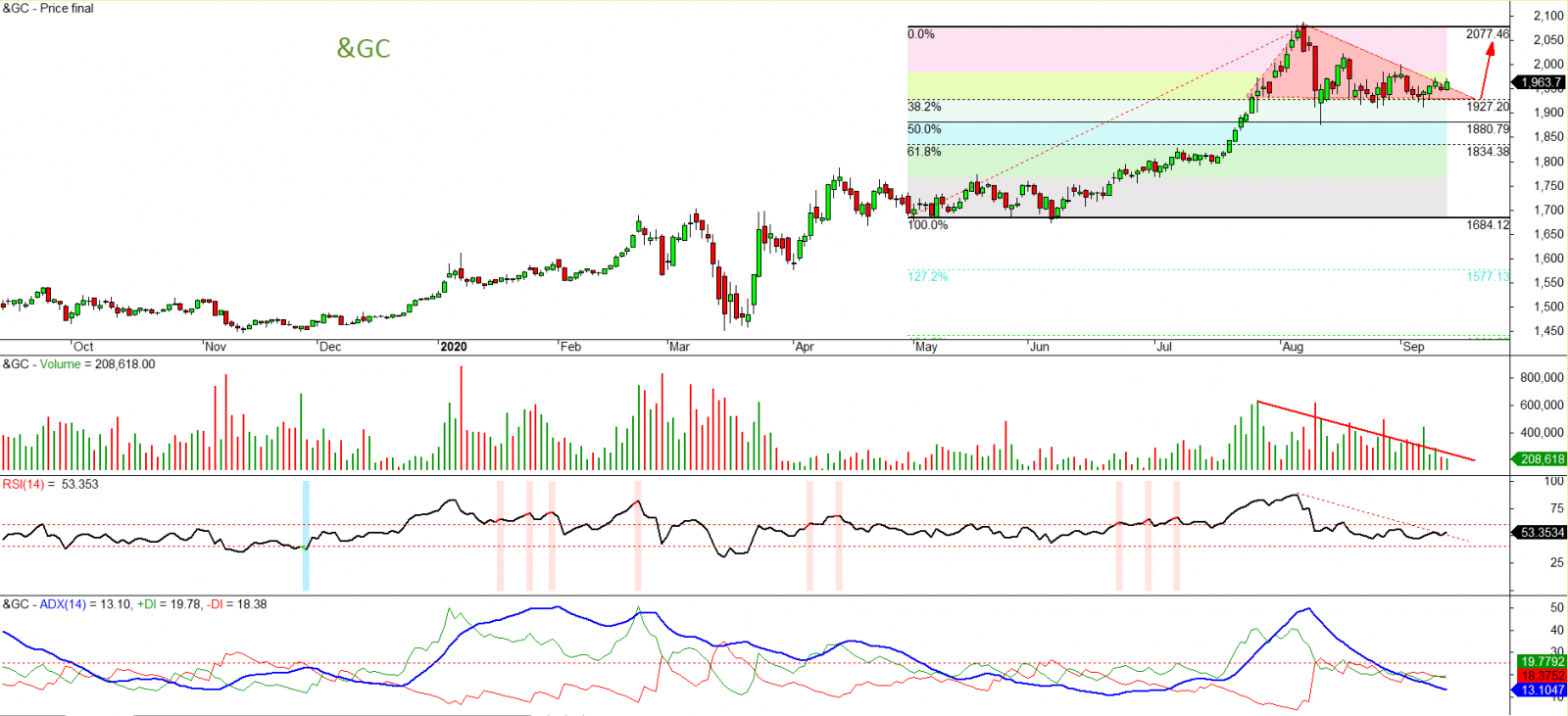Click the 1834.38 Fibonacci price value

(x=1488, y=152)
